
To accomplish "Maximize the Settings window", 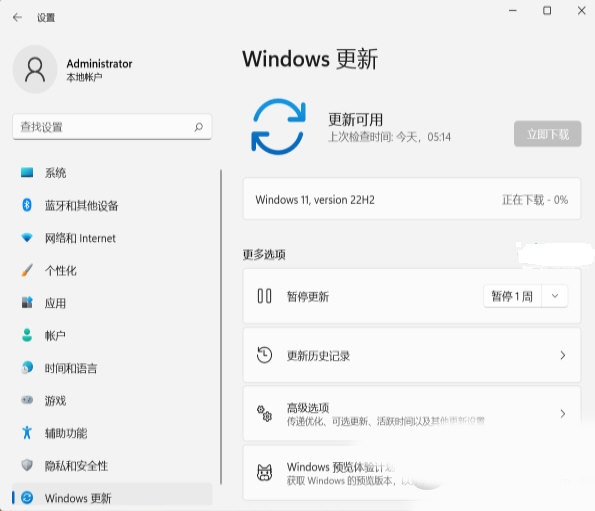I will click(x=547, y=11).
